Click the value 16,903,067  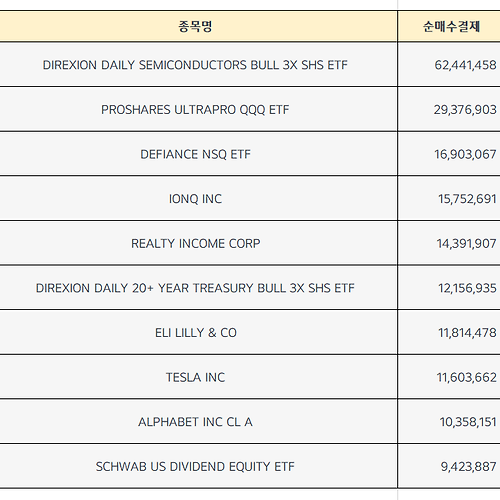tap(465, 154)
